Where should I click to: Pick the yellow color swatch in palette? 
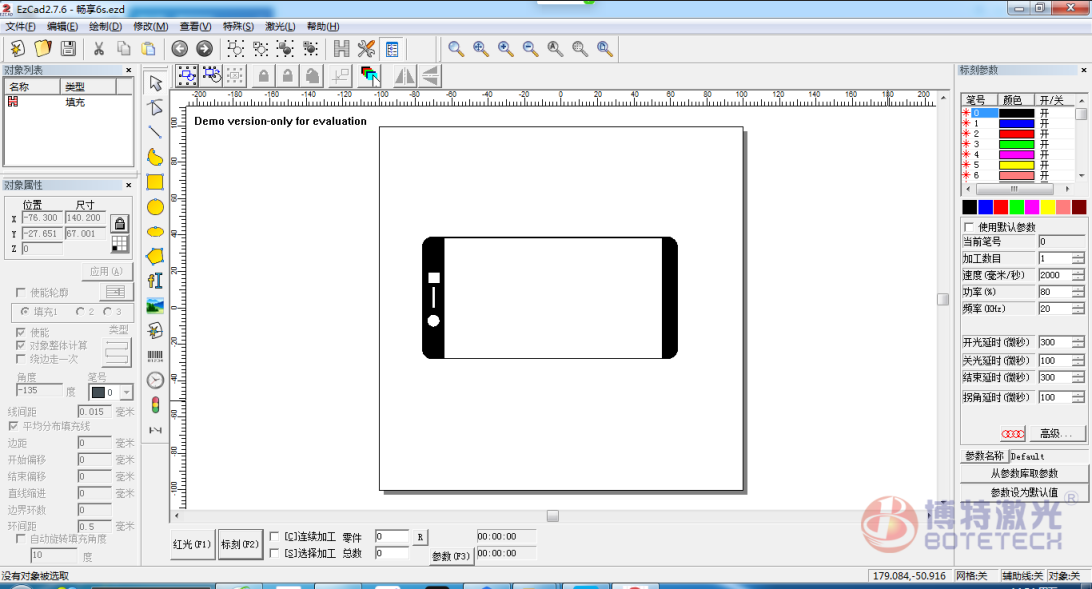[x=1047, y=207]
